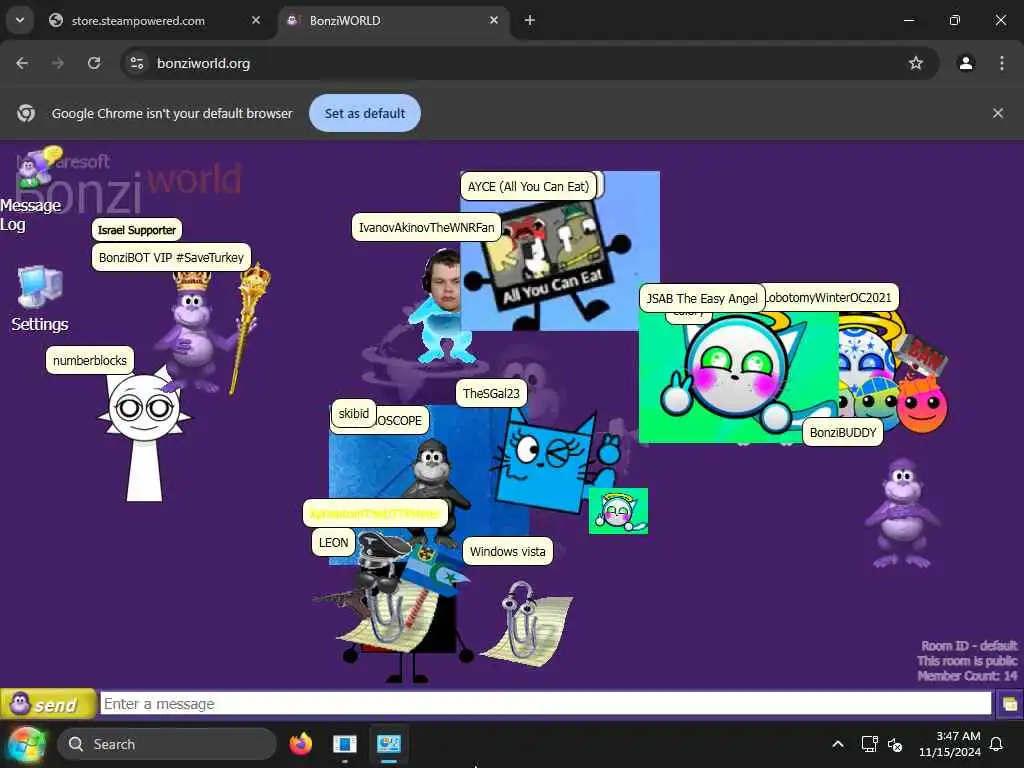This screenshot has width=1024, height=768.
Task: Close the store.steampowered.com tab
Action: click(x=256, y=21)
